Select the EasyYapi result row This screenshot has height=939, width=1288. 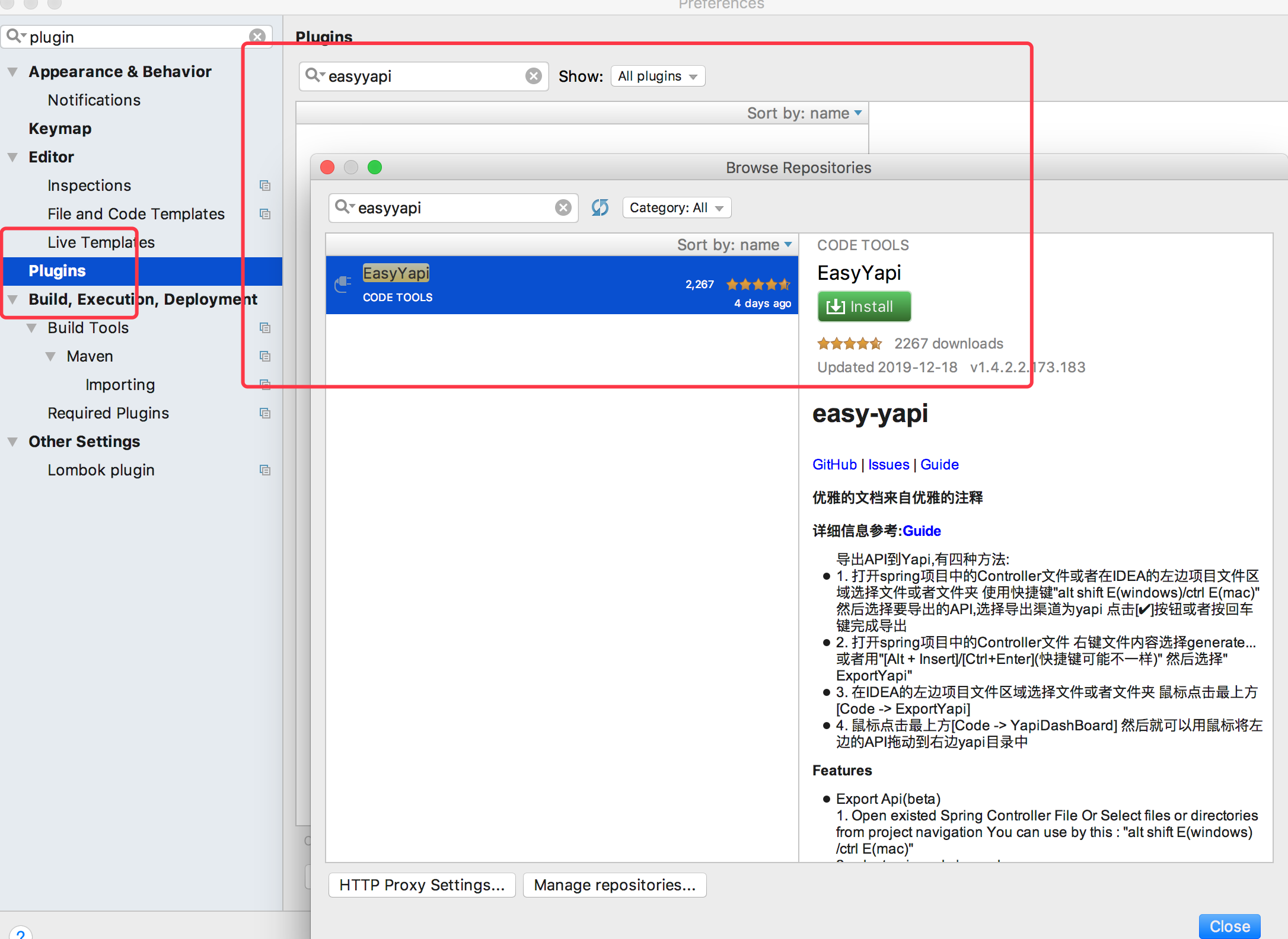[x=562, y=285]
